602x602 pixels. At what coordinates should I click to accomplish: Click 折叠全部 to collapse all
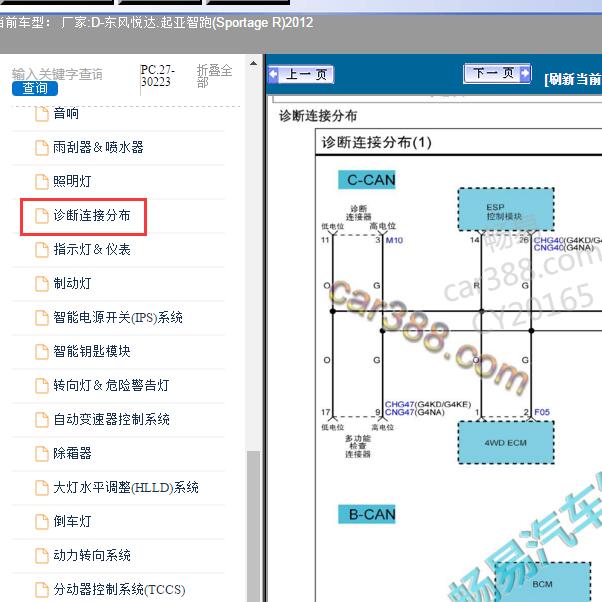click(214, 76)
